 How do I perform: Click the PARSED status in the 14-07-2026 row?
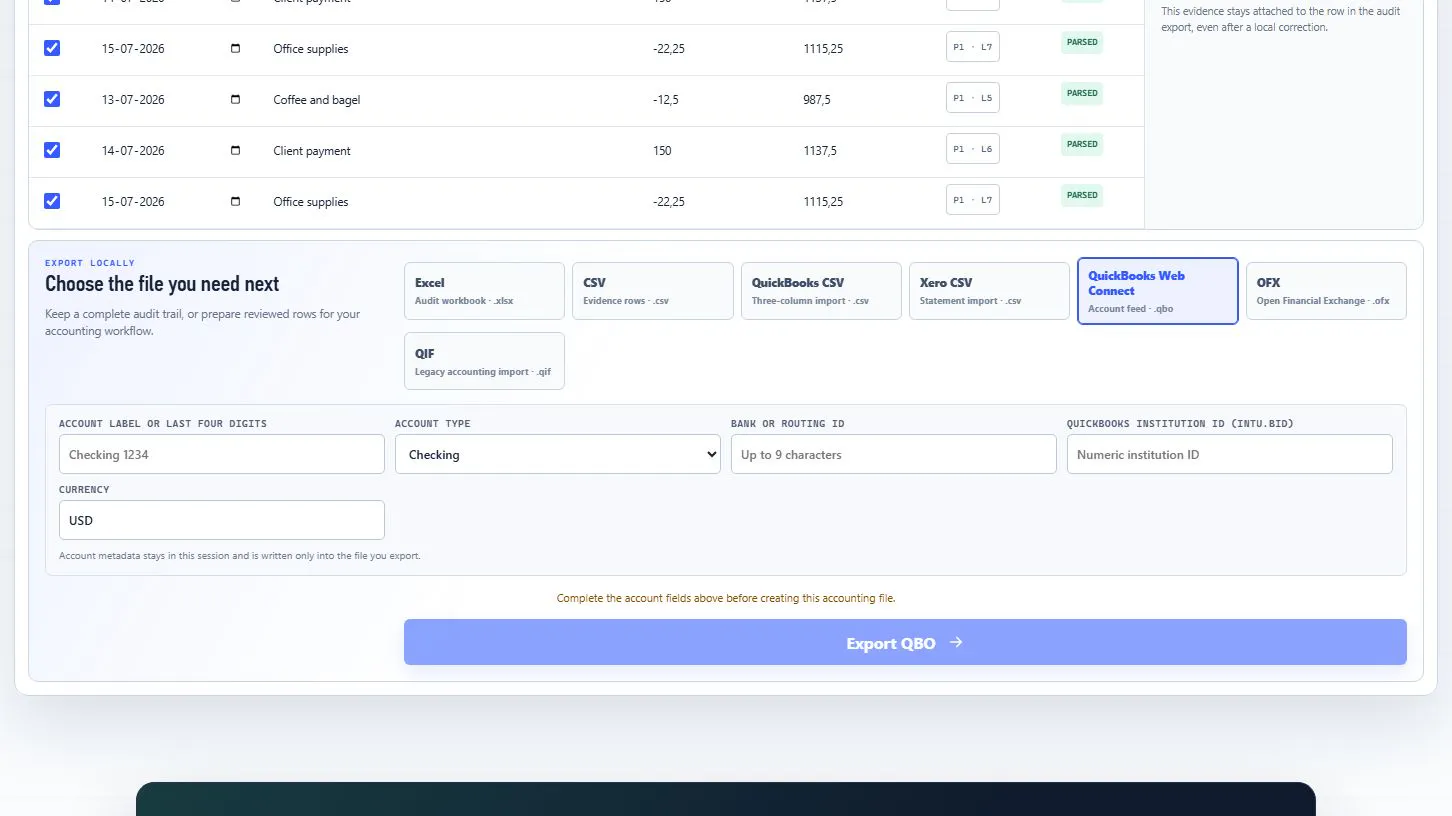tap(1082, 144)
